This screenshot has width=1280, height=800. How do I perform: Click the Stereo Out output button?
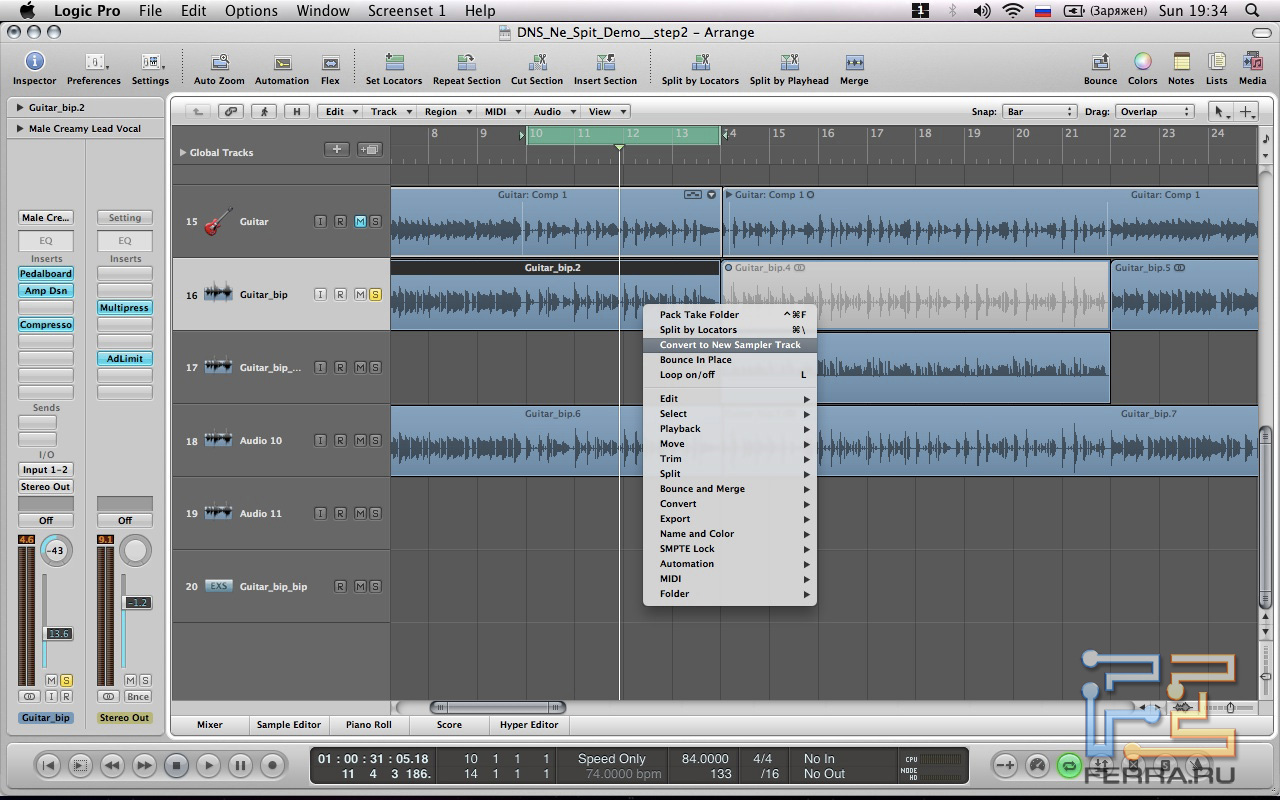tap(46, 487)
